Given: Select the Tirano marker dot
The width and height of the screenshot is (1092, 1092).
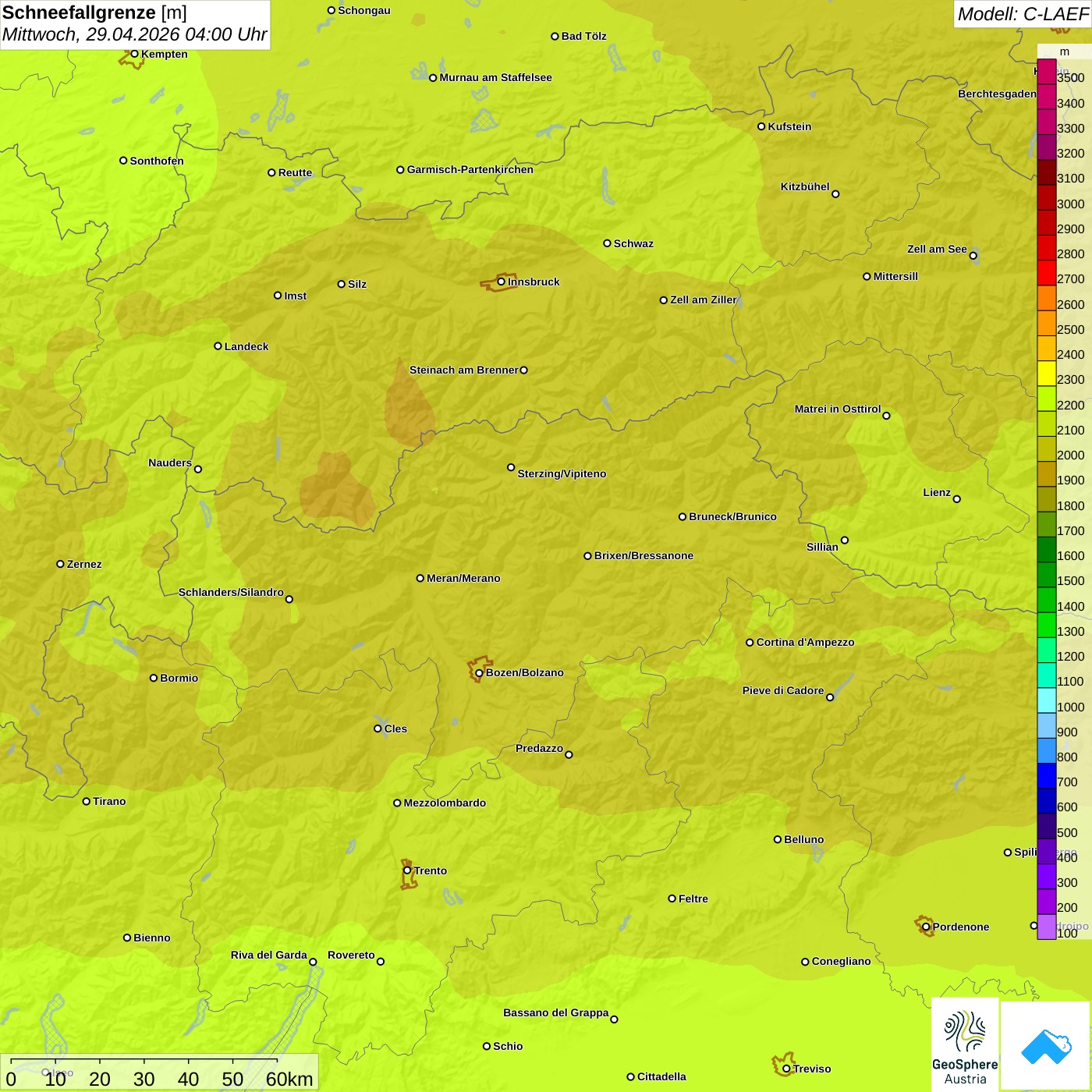Looking at the screenshot, I should coord(87,801).
